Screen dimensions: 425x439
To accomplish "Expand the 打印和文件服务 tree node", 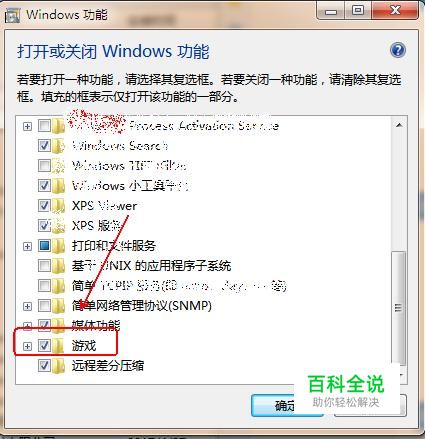I will click(27, 246).
